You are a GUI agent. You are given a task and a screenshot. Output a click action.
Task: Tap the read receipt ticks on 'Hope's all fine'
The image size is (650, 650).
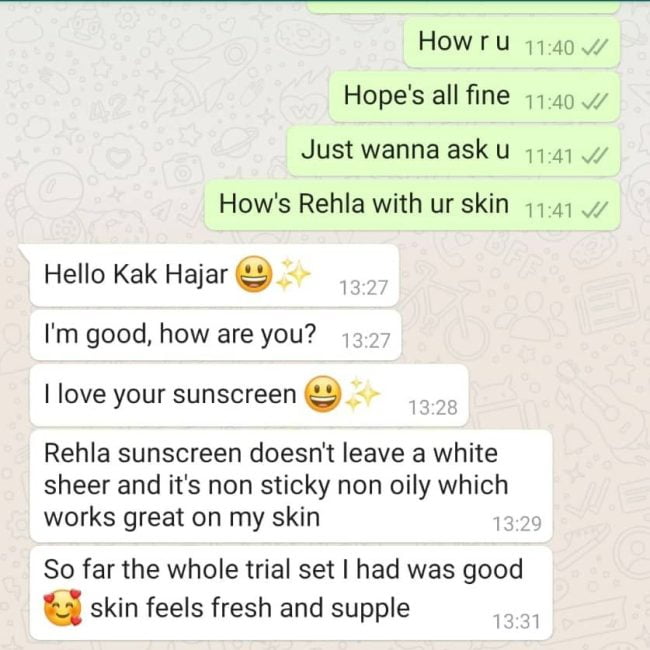tap(595, 102)
